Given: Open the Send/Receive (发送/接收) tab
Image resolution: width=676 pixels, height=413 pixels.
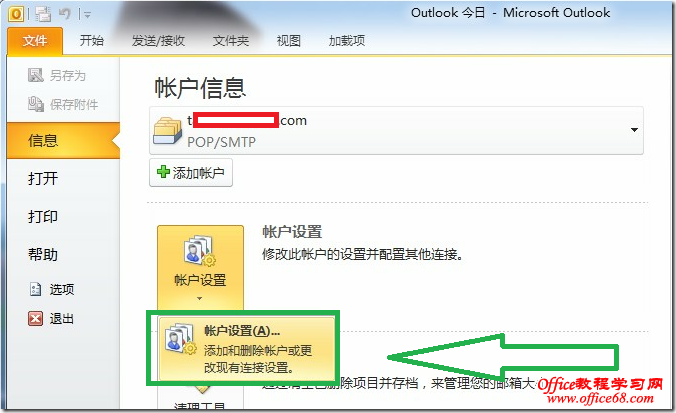Looking at the screenshot, I should pyautogui.click(x=158, y=41).
